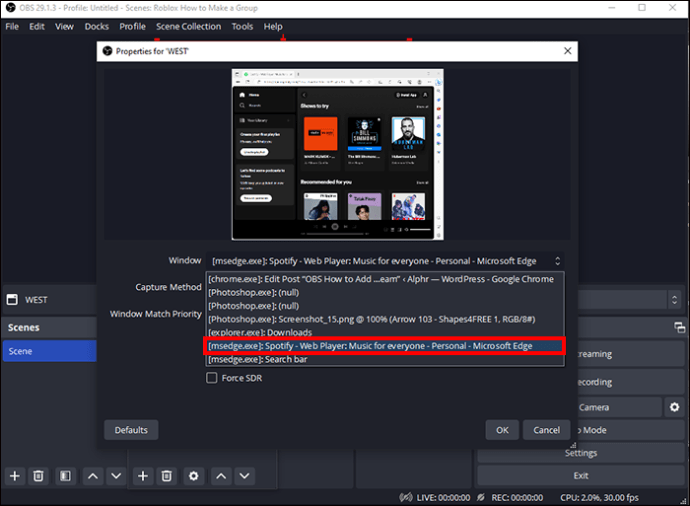Select the Scene item in Scenes list

pos(50,351)
